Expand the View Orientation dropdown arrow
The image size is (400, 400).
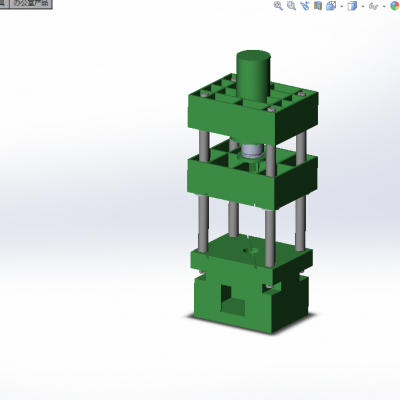tap(341, 6)
